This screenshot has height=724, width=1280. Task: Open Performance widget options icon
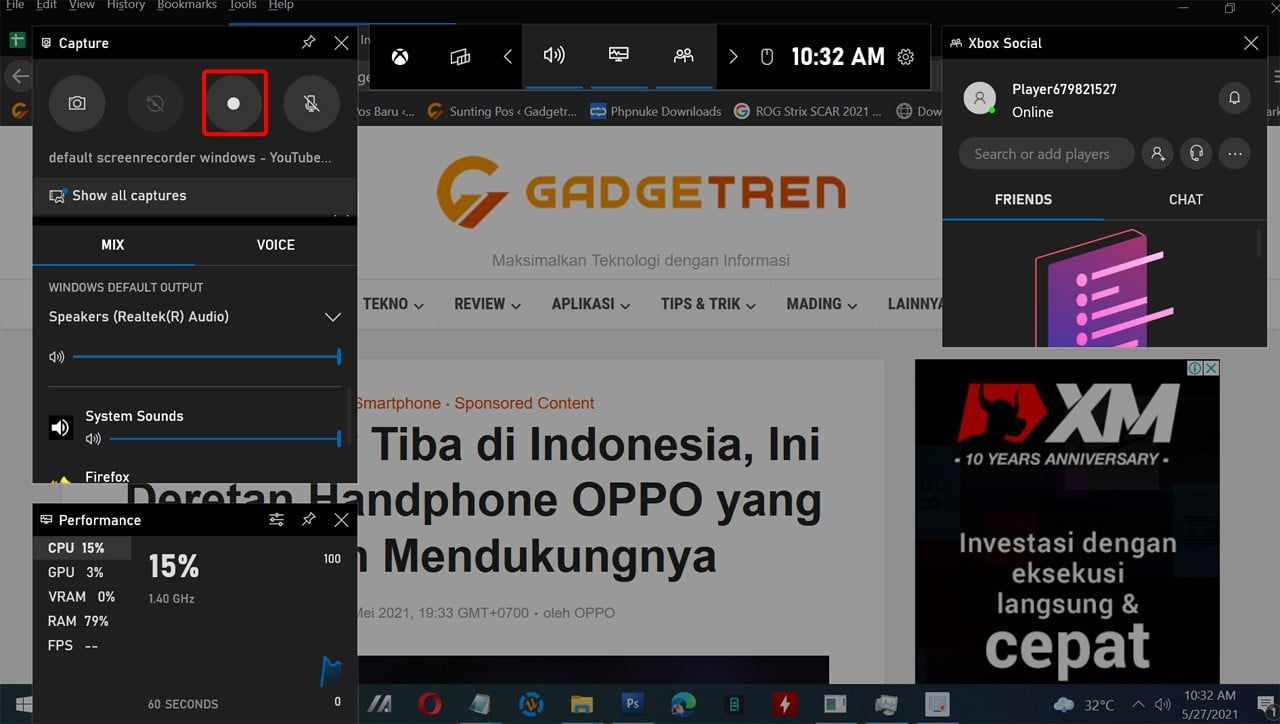click(x=277, y=520)
